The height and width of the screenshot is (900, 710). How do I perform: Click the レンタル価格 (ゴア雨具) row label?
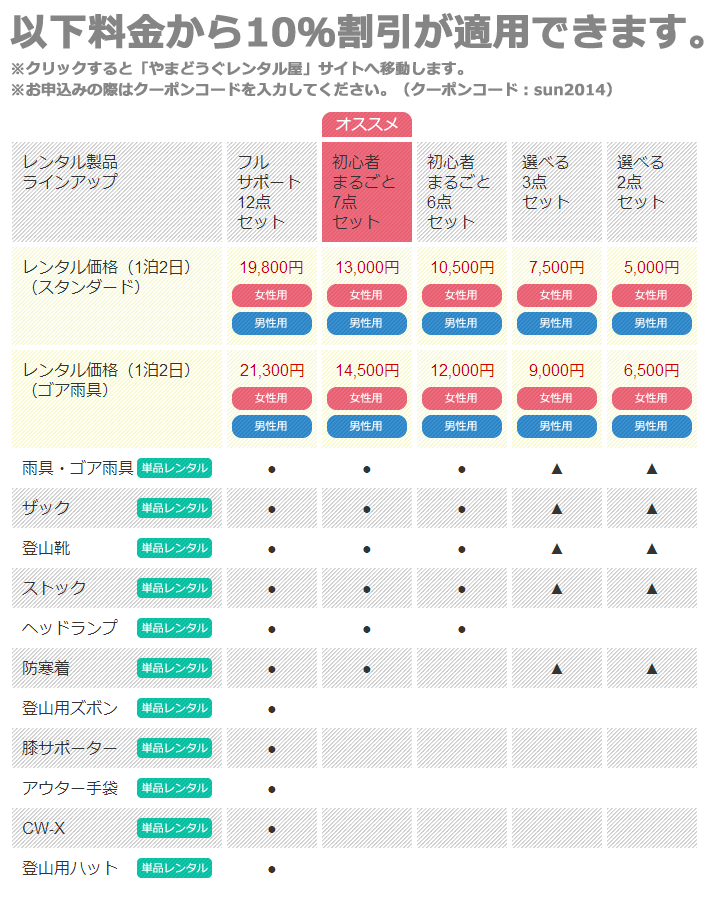click(x=107, y=380)
